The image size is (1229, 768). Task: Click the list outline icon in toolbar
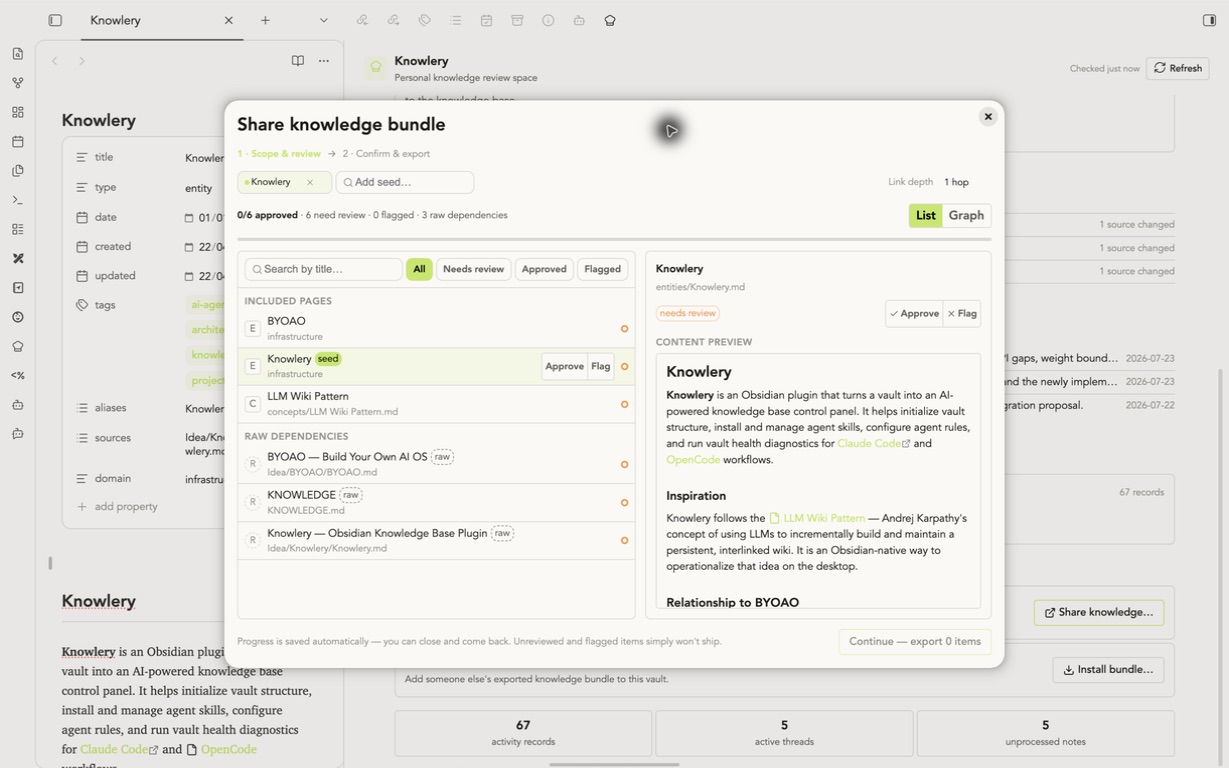click(x=455, y=20)
